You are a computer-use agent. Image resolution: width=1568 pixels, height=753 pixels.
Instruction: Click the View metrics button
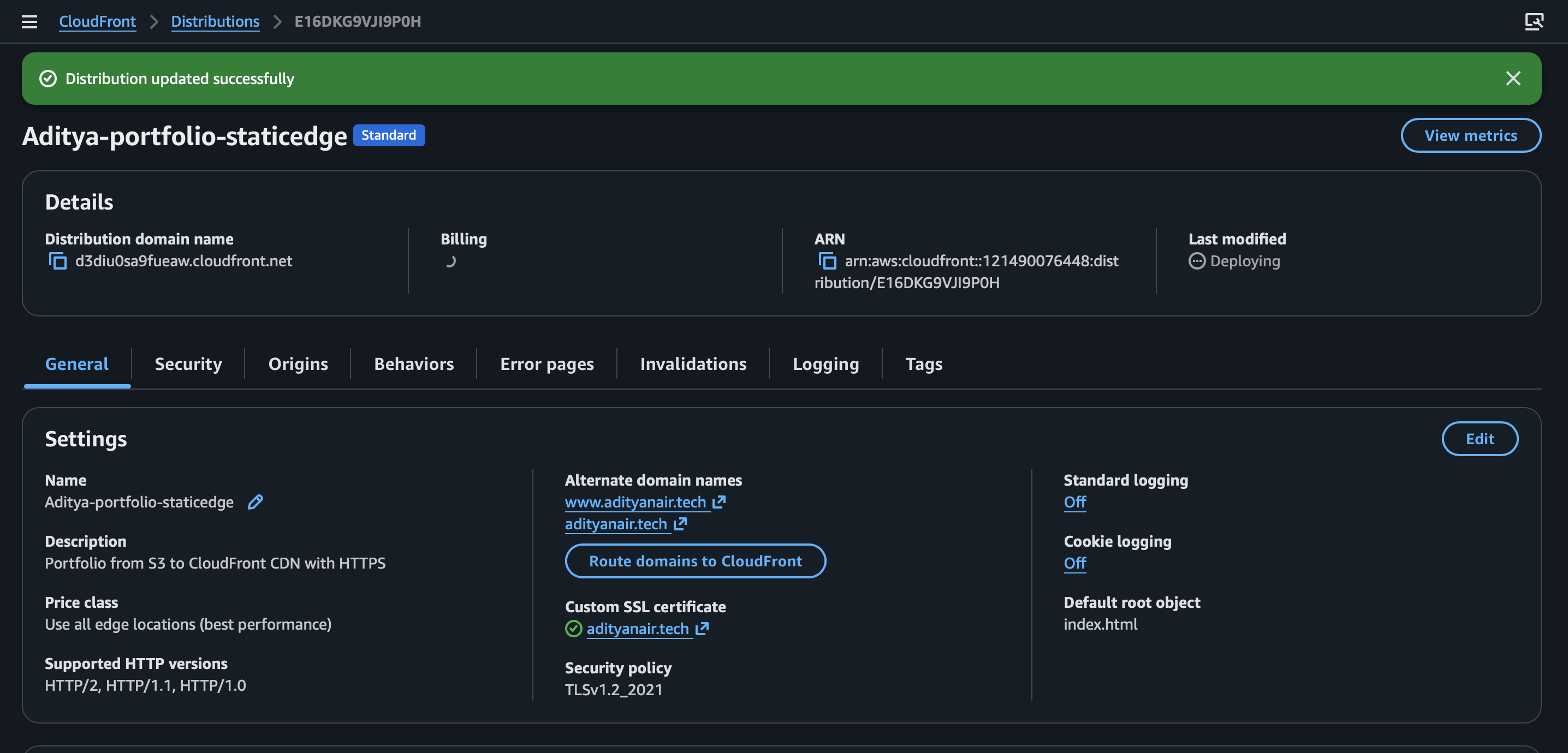click(x=1470, y=136)
